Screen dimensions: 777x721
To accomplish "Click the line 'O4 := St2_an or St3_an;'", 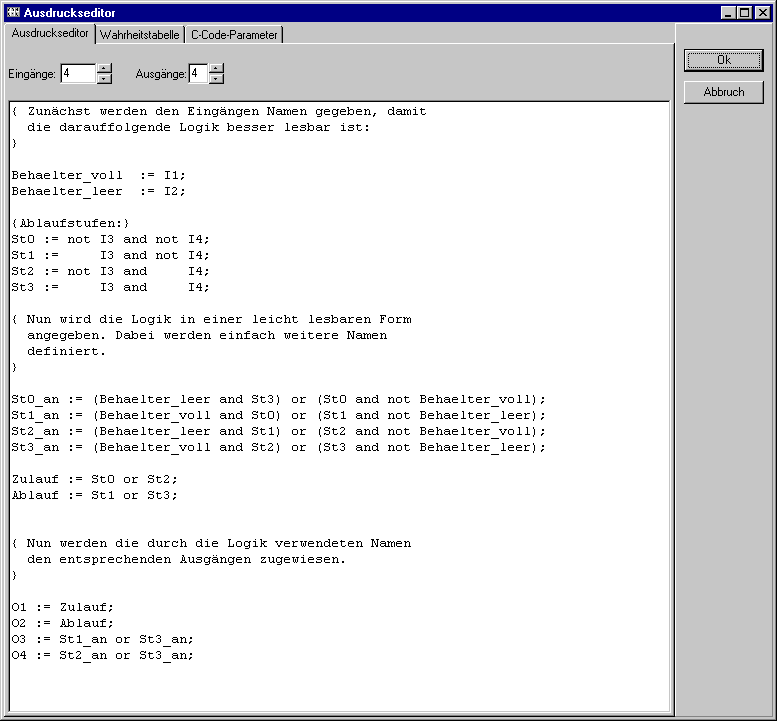I will tap(103, 655).
